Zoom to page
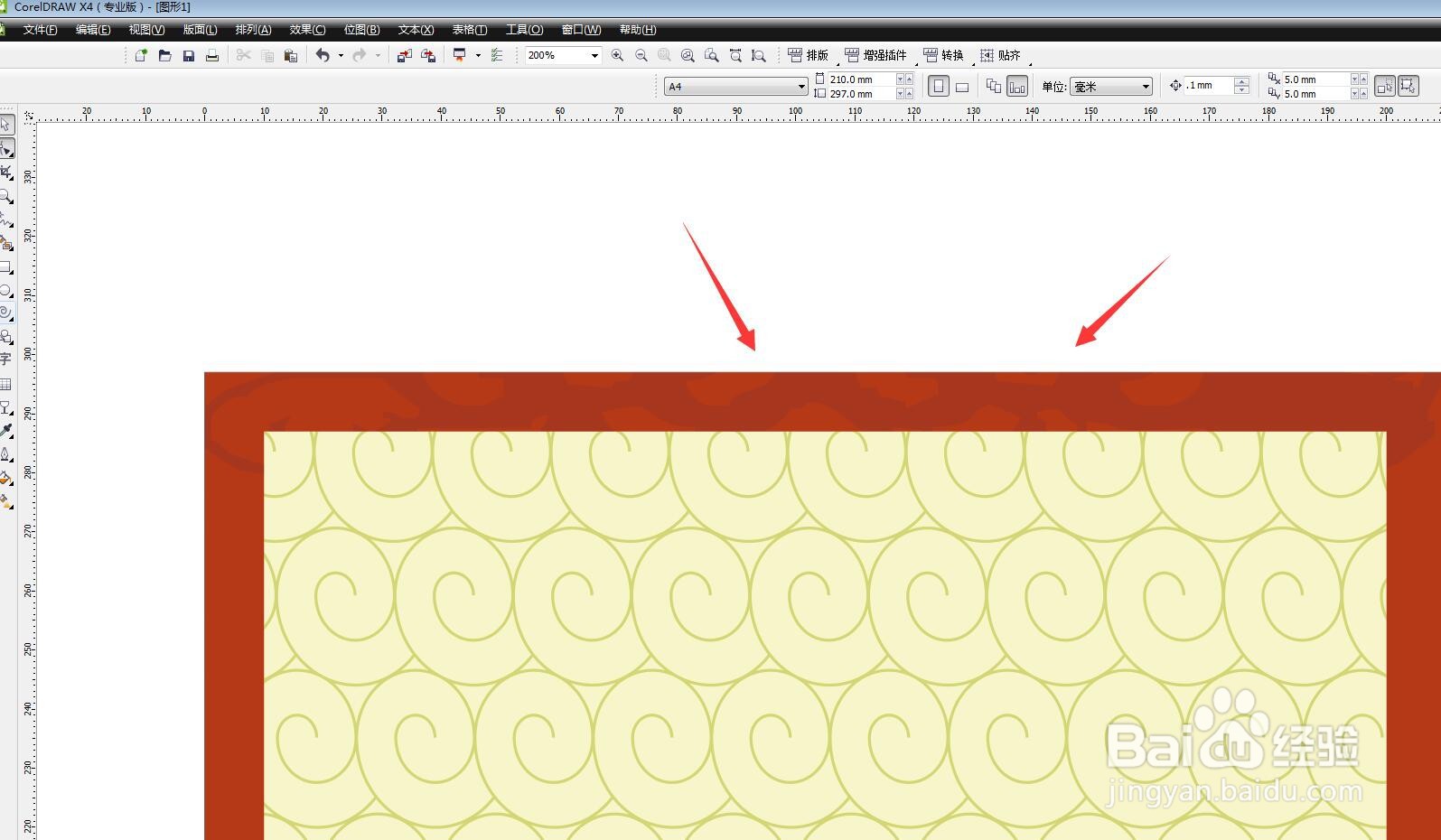This screenshot has height=840, width=1441. 712,55
